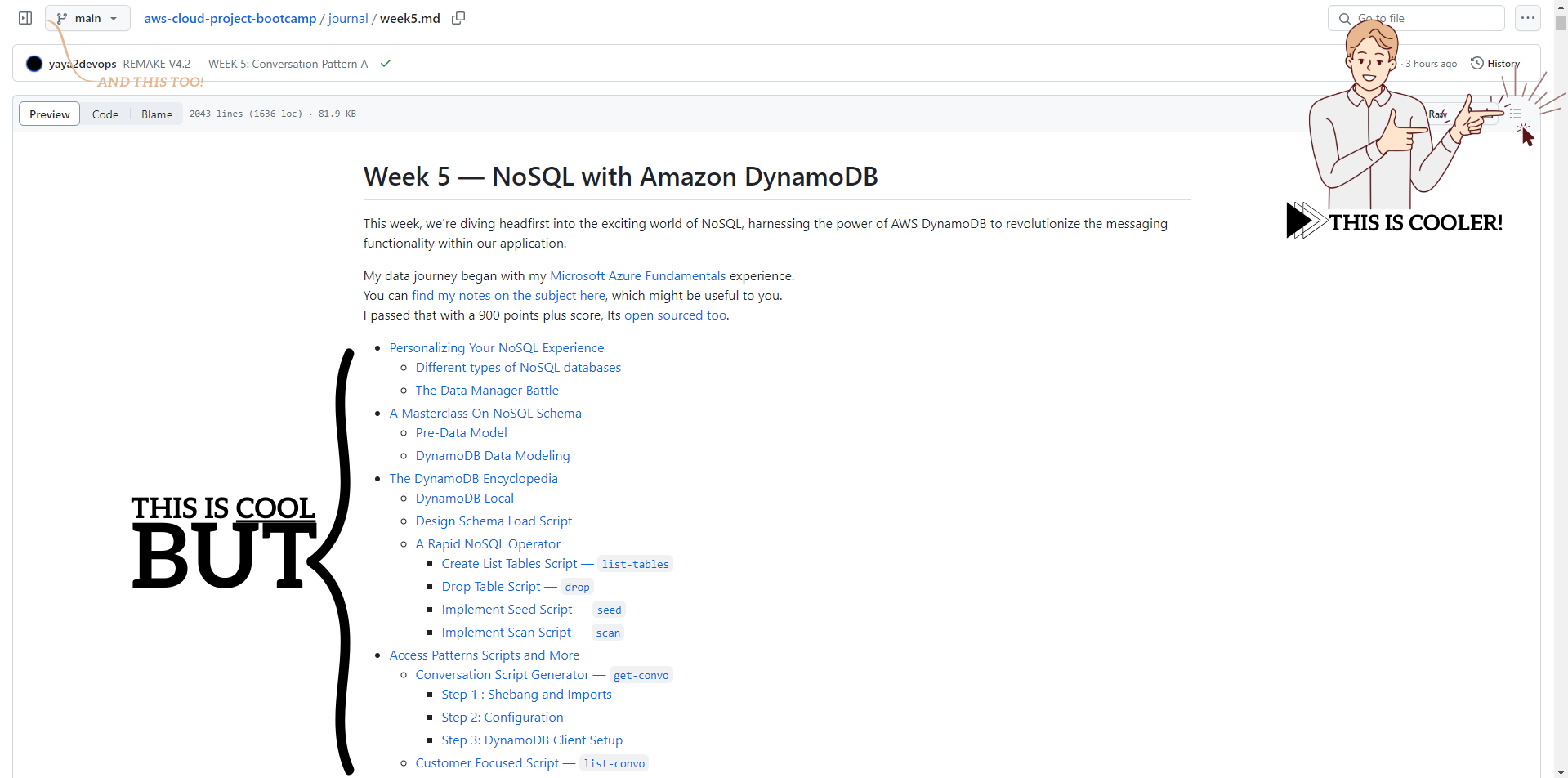Open the Microsoft Azure Fundamentals link
The width and height of the screenshot is (1568, 778).
tap(637, 276)
